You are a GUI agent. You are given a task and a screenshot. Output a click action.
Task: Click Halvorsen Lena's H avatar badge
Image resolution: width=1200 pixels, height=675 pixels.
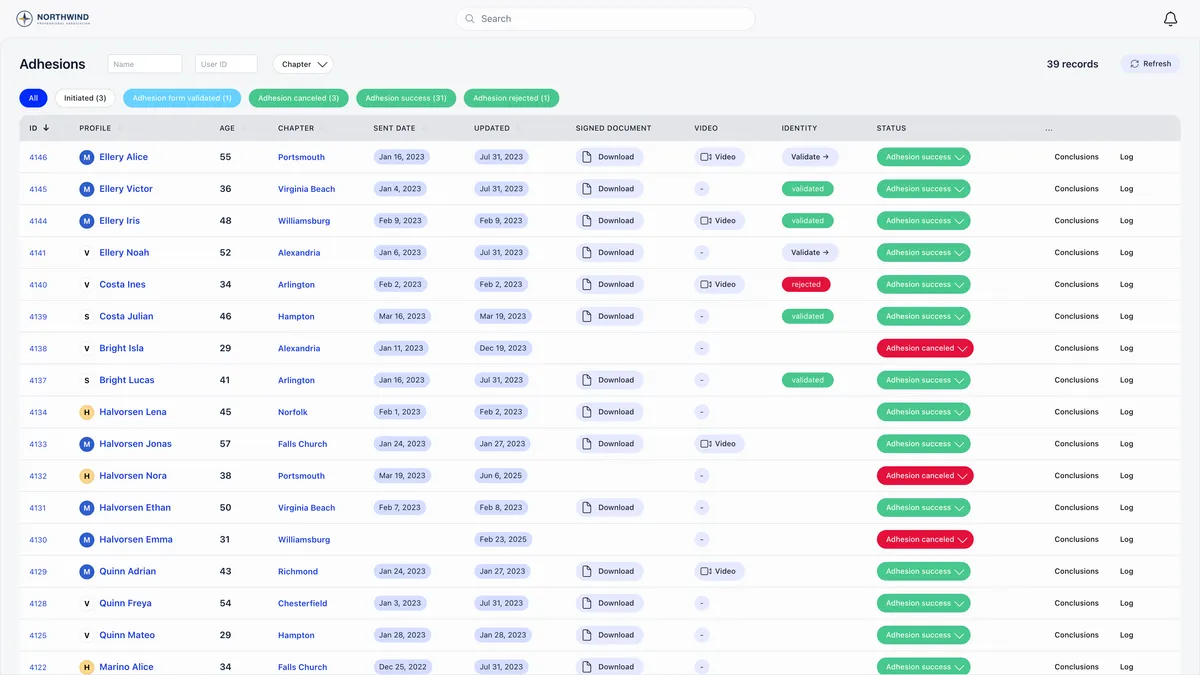pos(87,412)
